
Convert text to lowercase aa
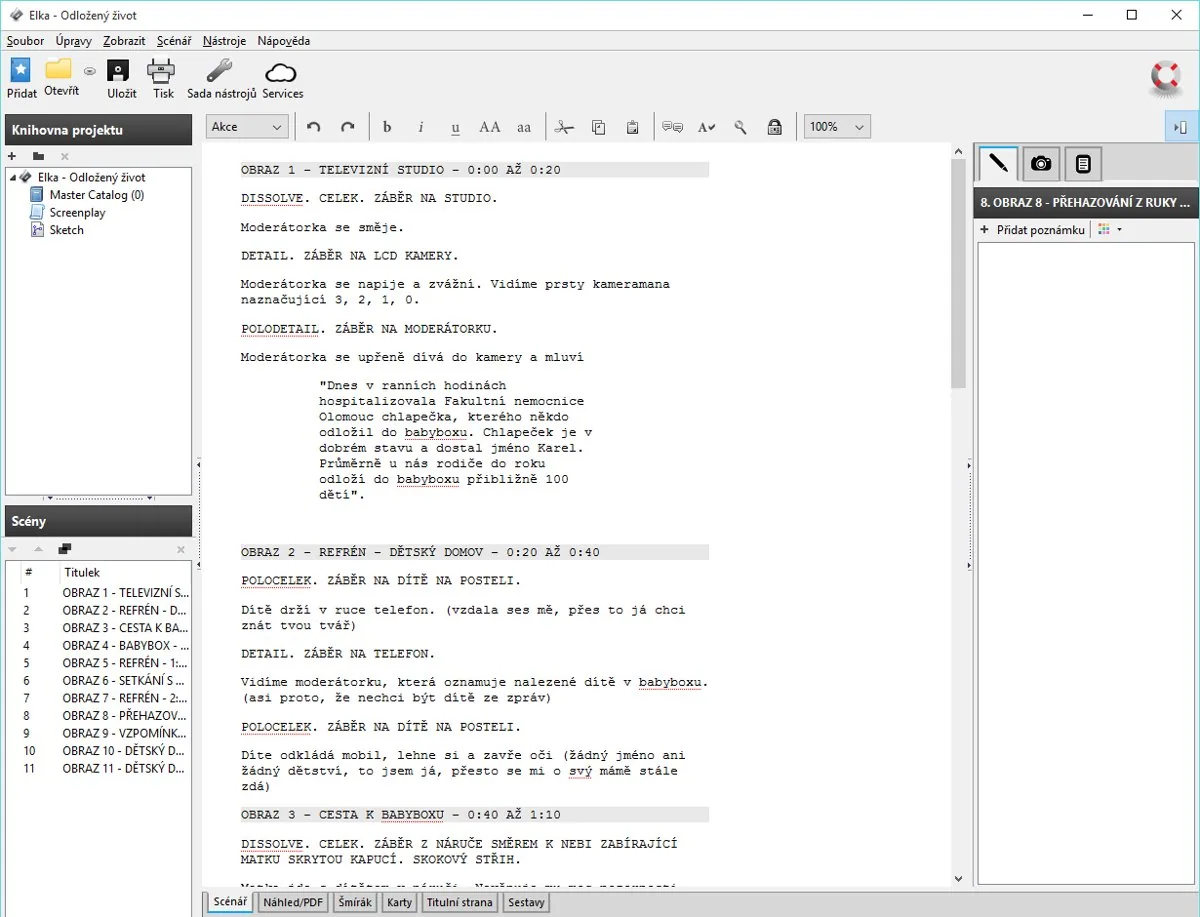click(x=524, y=127)
